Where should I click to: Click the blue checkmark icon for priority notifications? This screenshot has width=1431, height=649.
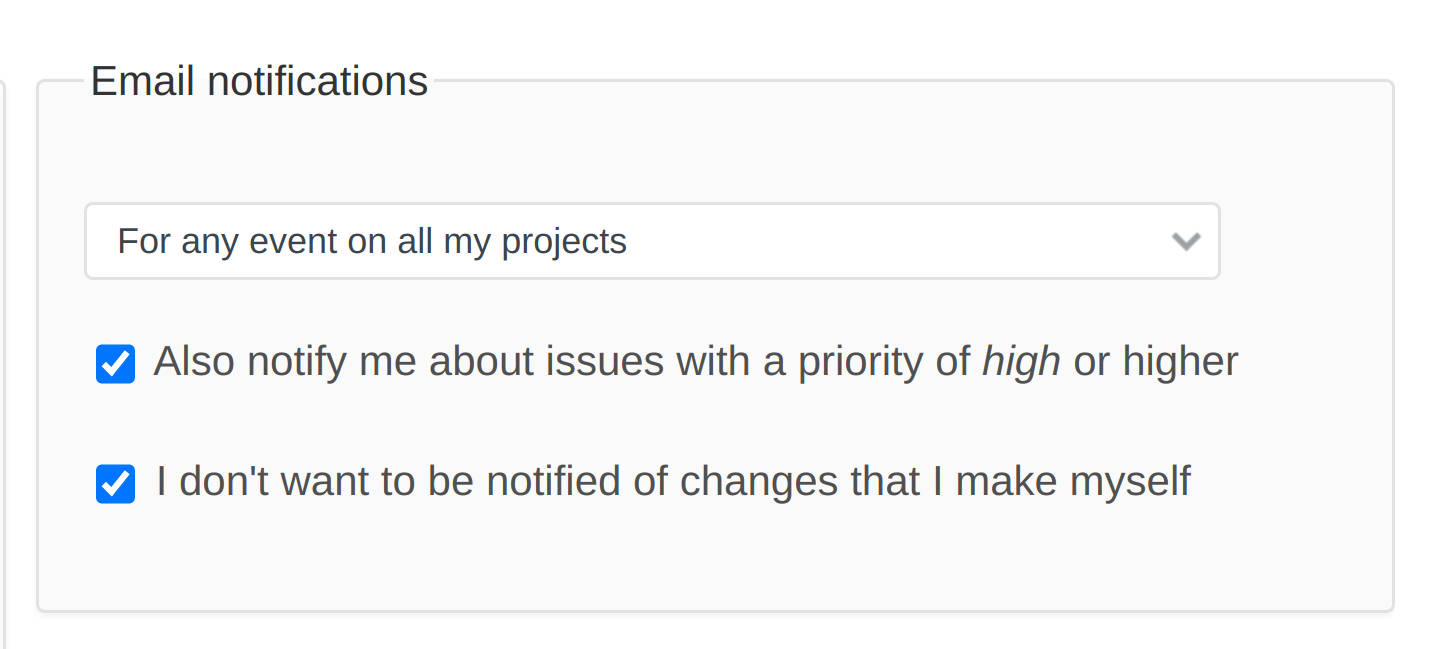tap(115, 364)
